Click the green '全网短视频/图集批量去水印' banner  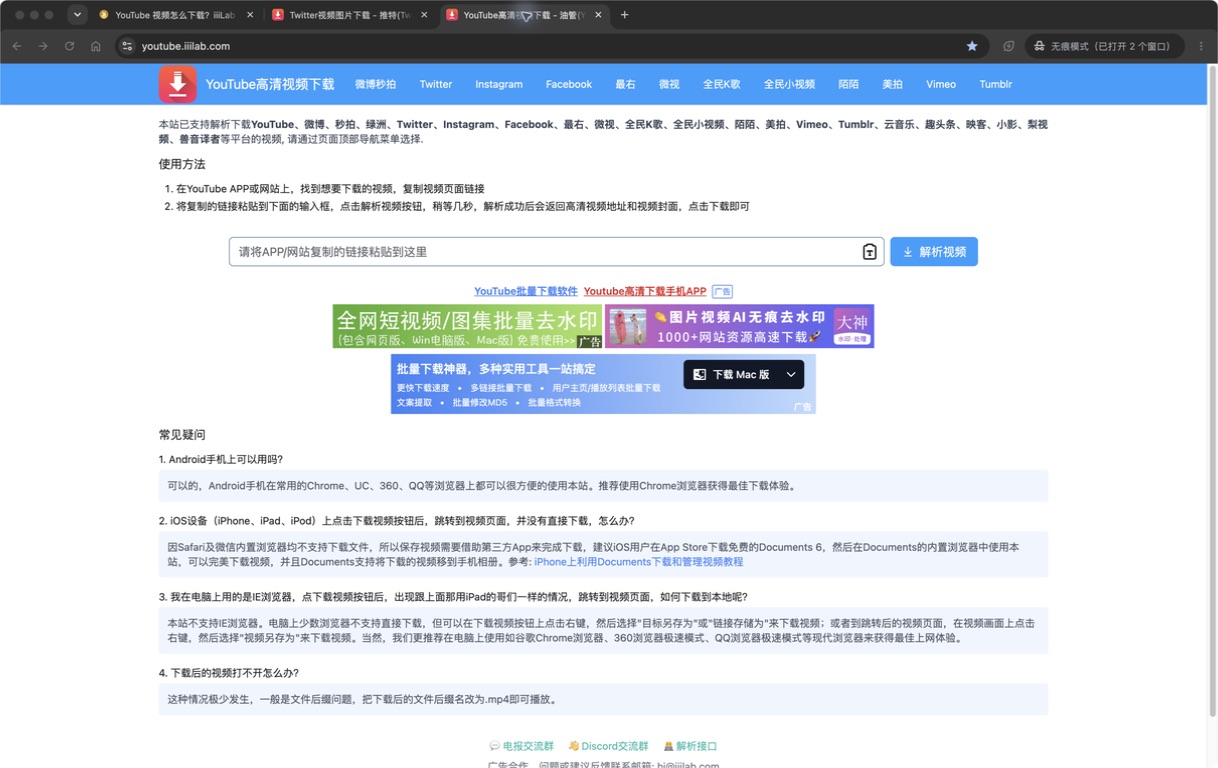(x=467, y=326)
